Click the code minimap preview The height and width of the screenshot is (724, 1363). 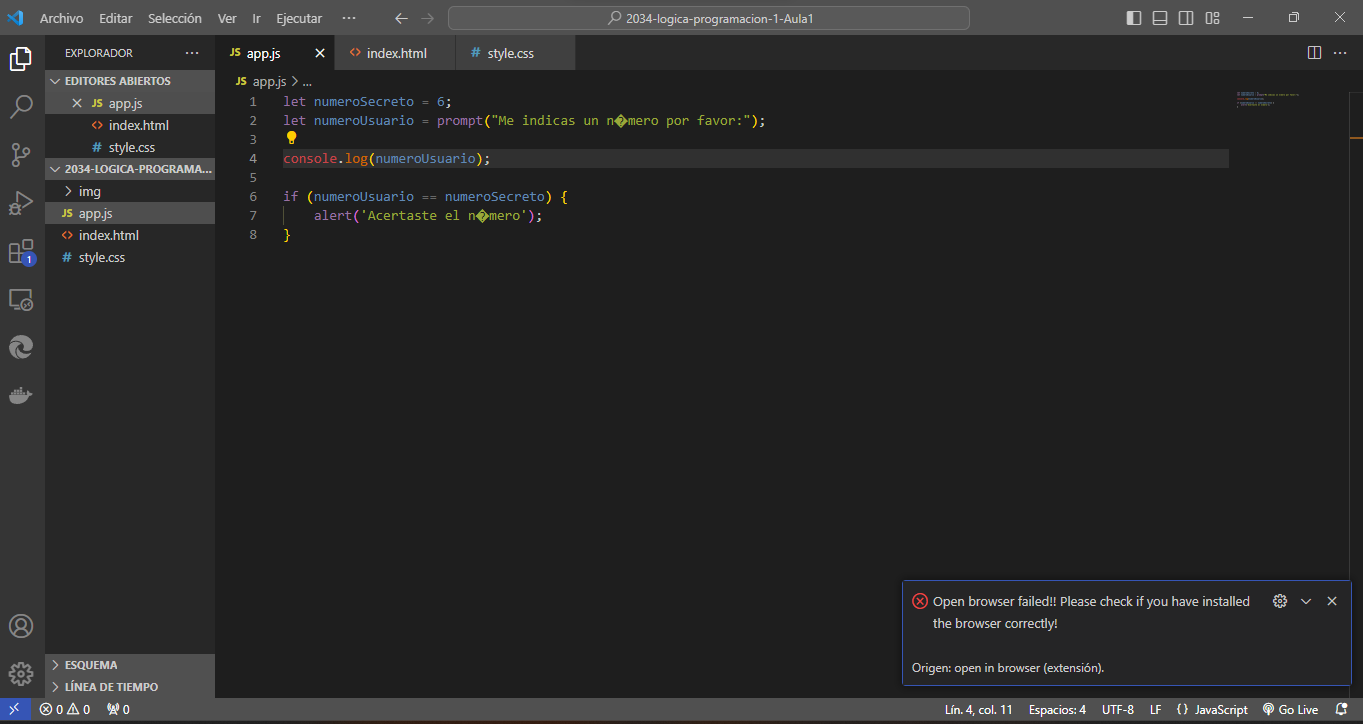1268,100
